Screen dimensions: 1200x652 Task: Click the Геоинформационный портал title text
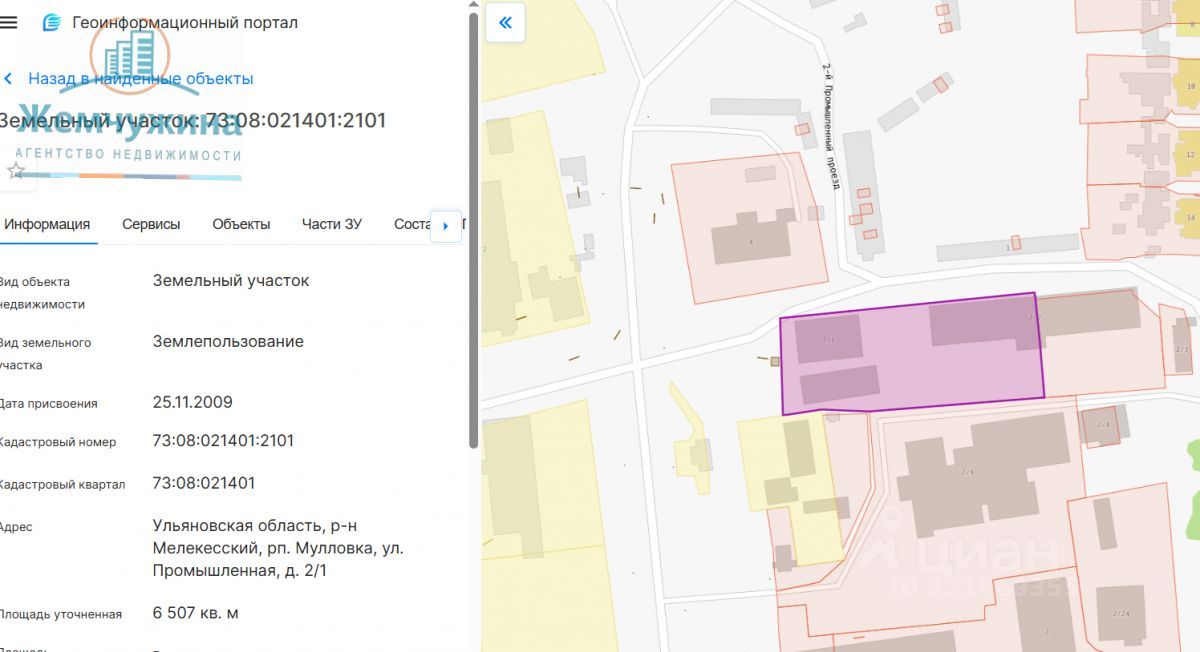tap(185, 23)
